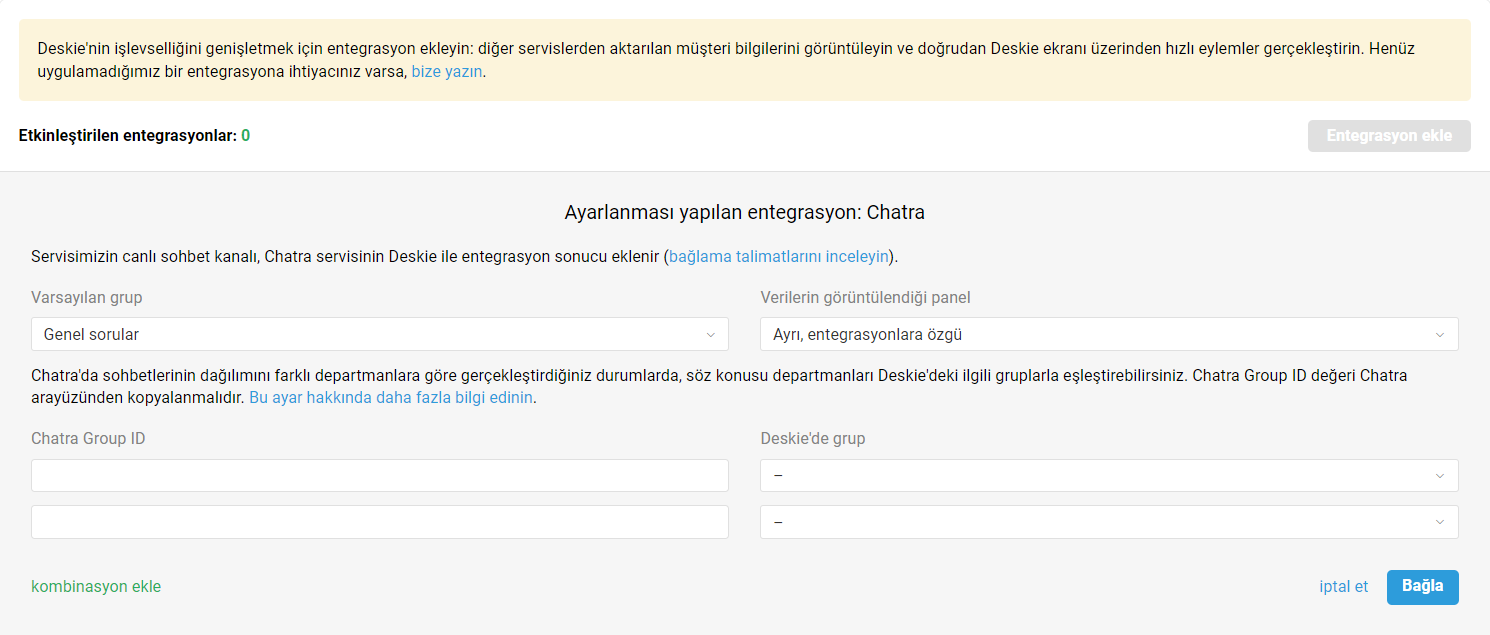Click the 'Deskie'de grup' column label
Image resolution: width=1490 pixels, height=635 pixels.
(813, 438)
